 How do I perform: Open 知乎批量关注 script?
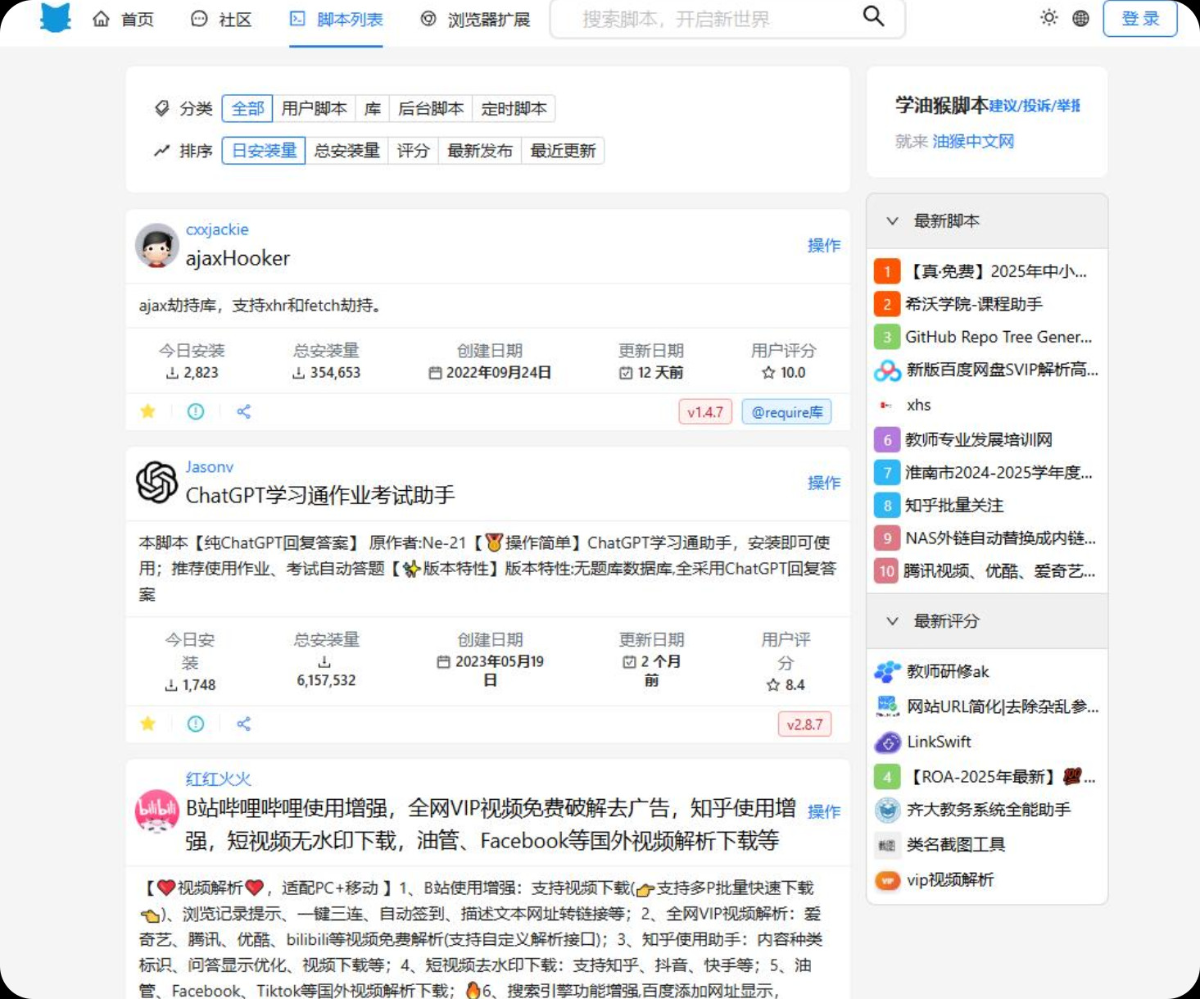[954, 505]
